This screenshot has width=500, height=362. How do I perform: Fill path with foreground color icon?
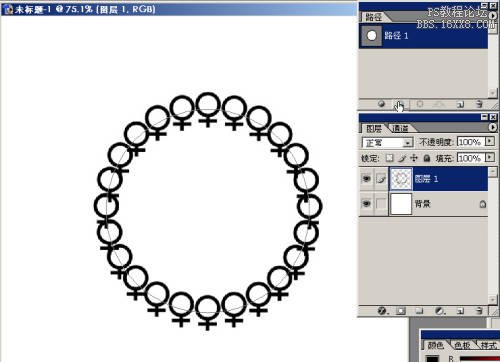[382, 104]
